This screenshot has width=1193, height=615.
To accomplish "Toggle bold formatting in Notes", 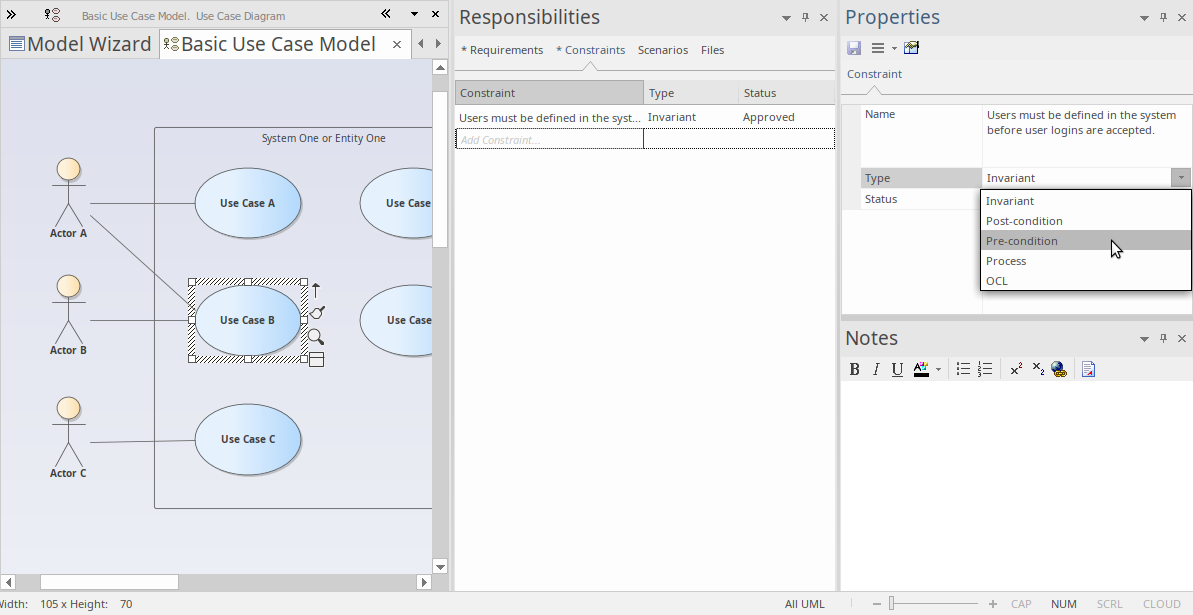I will [x=854, y=370].
